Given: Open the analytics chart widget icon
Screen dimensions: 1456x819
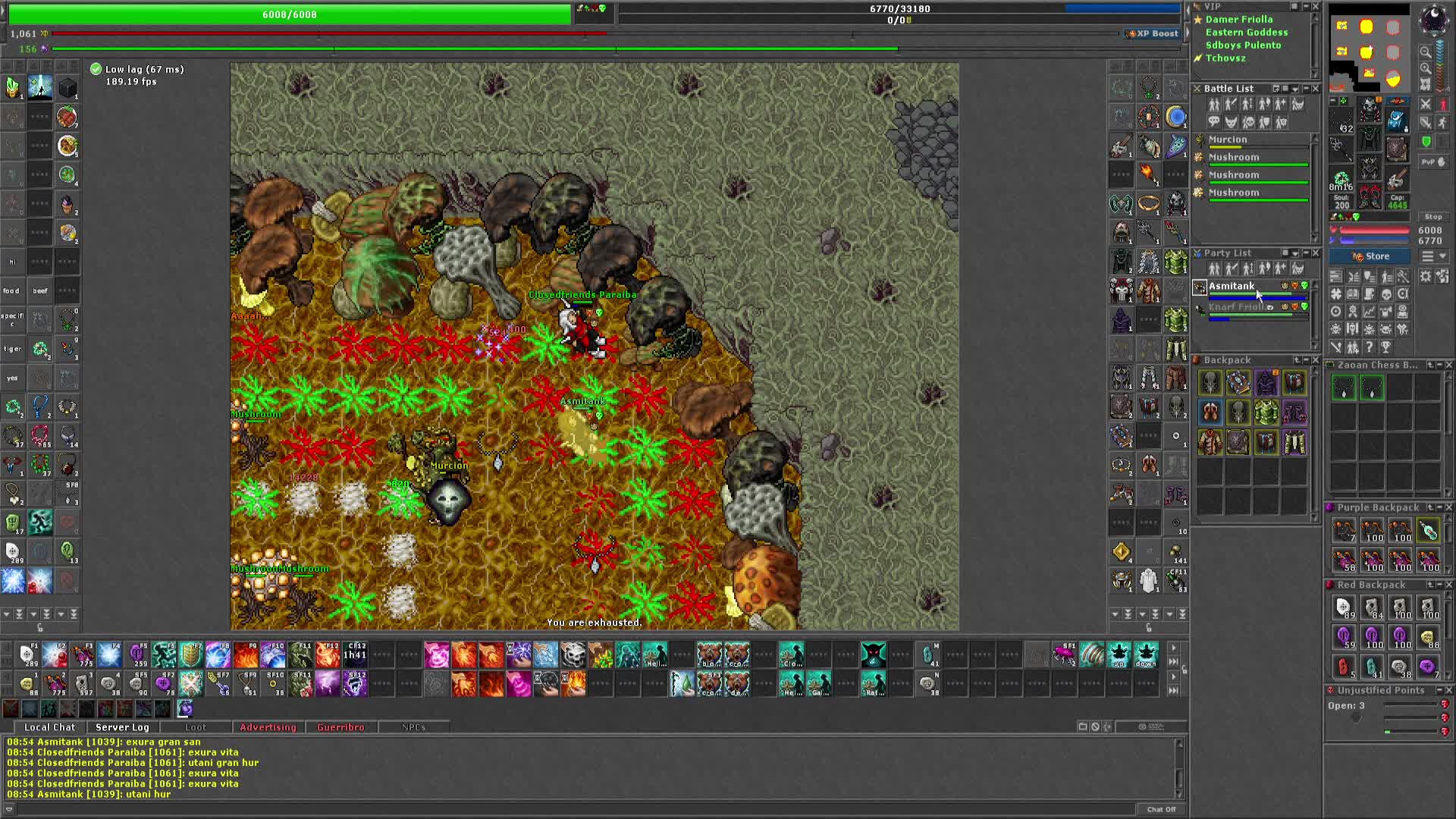Looking at the screenshot, I should (1370, 312).
